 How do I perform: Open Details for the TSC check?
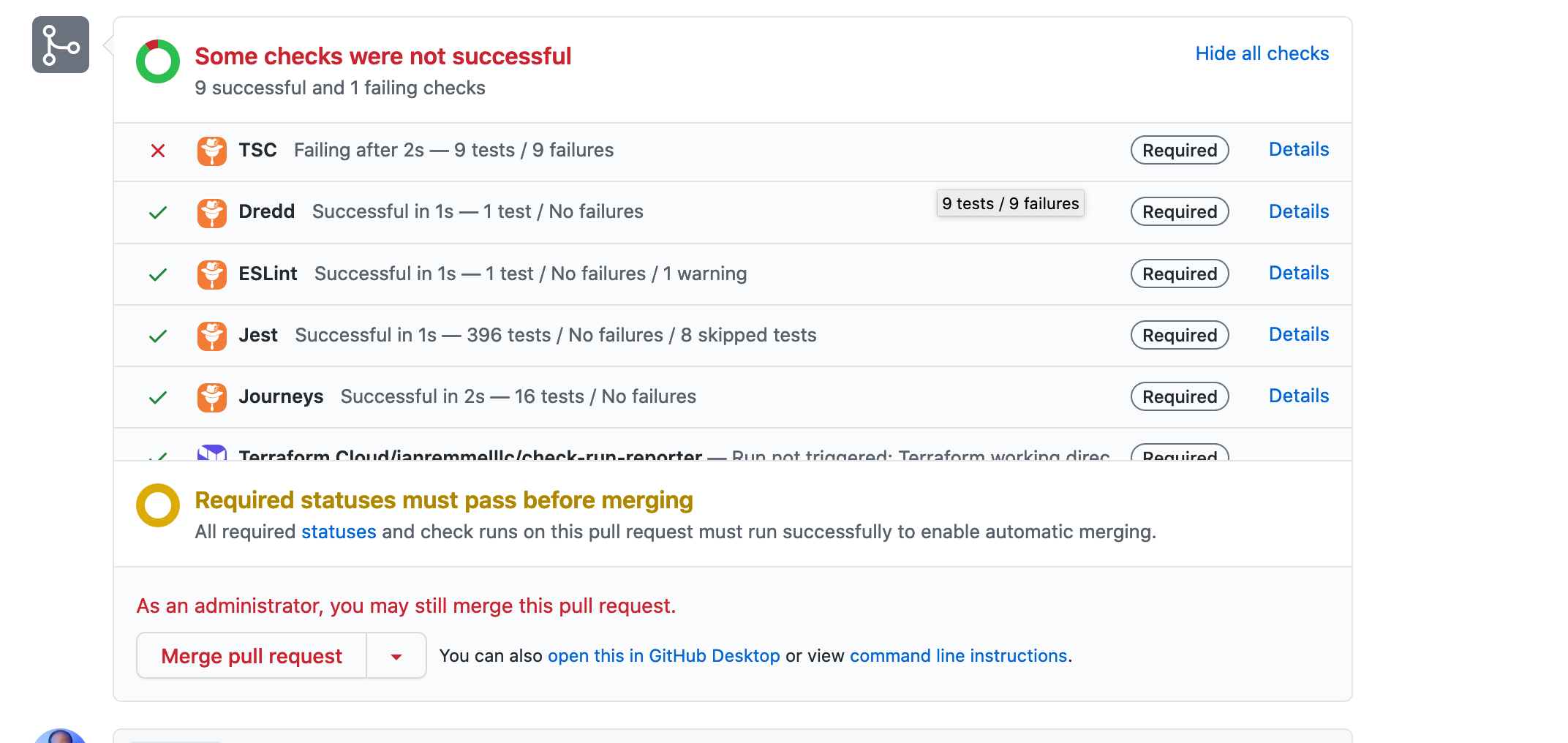tap(1298, 150)
